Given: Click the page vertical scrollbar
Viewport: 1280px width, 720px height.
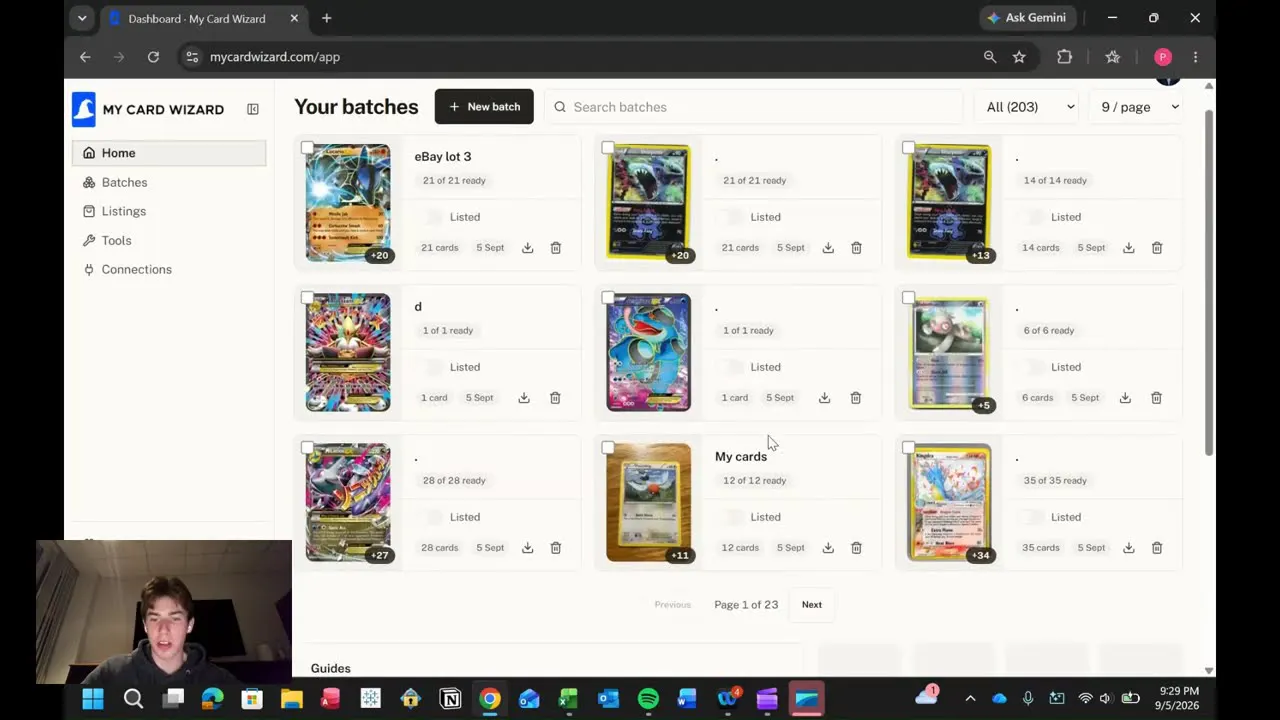Looking at the screenshot, I should click(x=1209, y=285).
